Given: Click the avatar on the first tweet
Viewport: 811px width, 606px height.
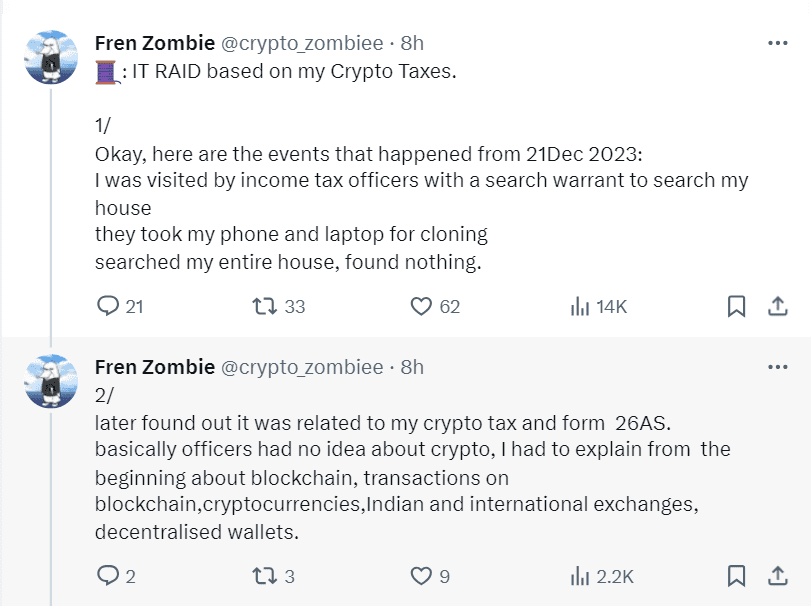Looking at the screenshot, I should click(x=50, y=55).
